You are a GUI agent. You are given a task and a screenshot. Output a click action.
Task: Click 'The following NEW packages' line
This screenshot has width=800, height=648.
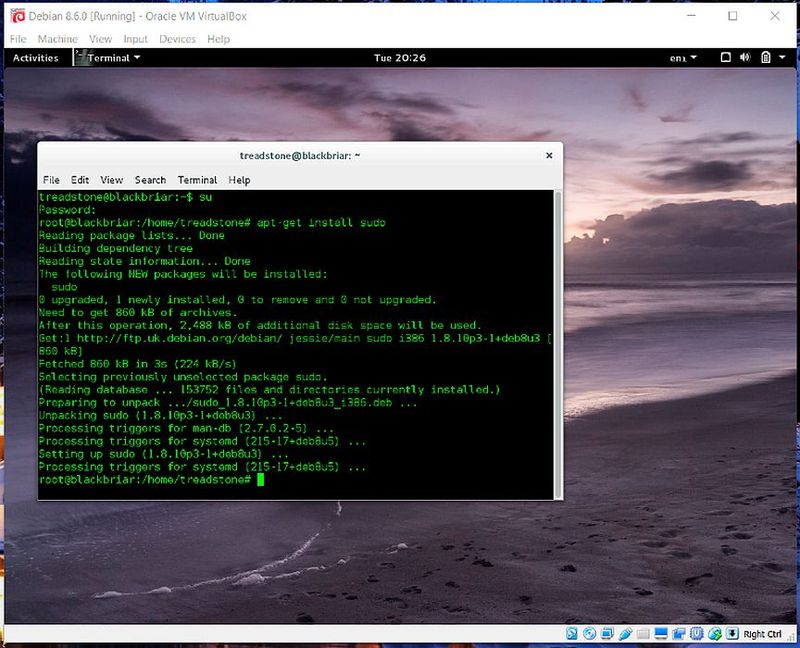183,274
